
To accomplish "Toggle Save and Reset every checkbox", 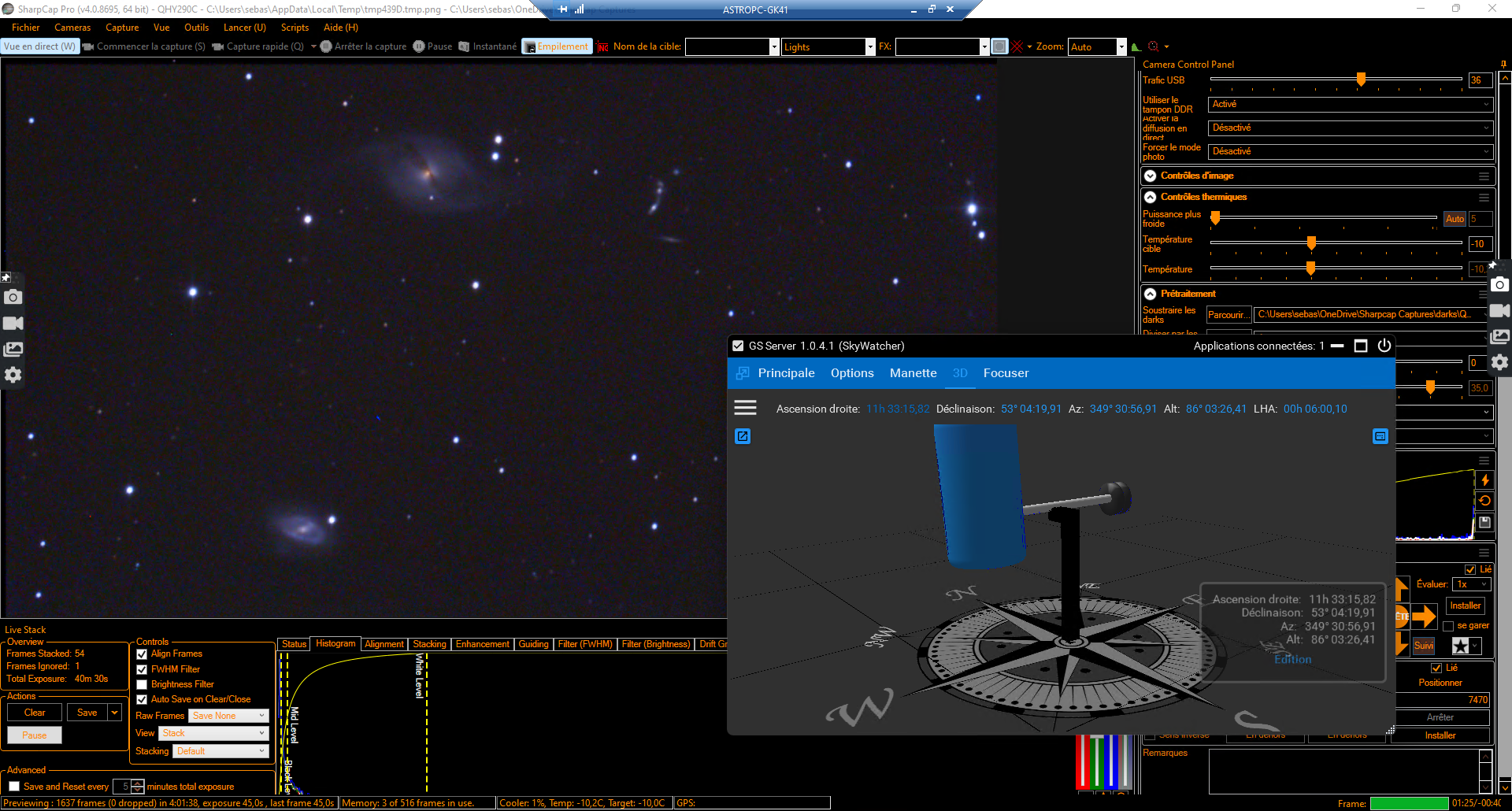I will coord(14,787).
